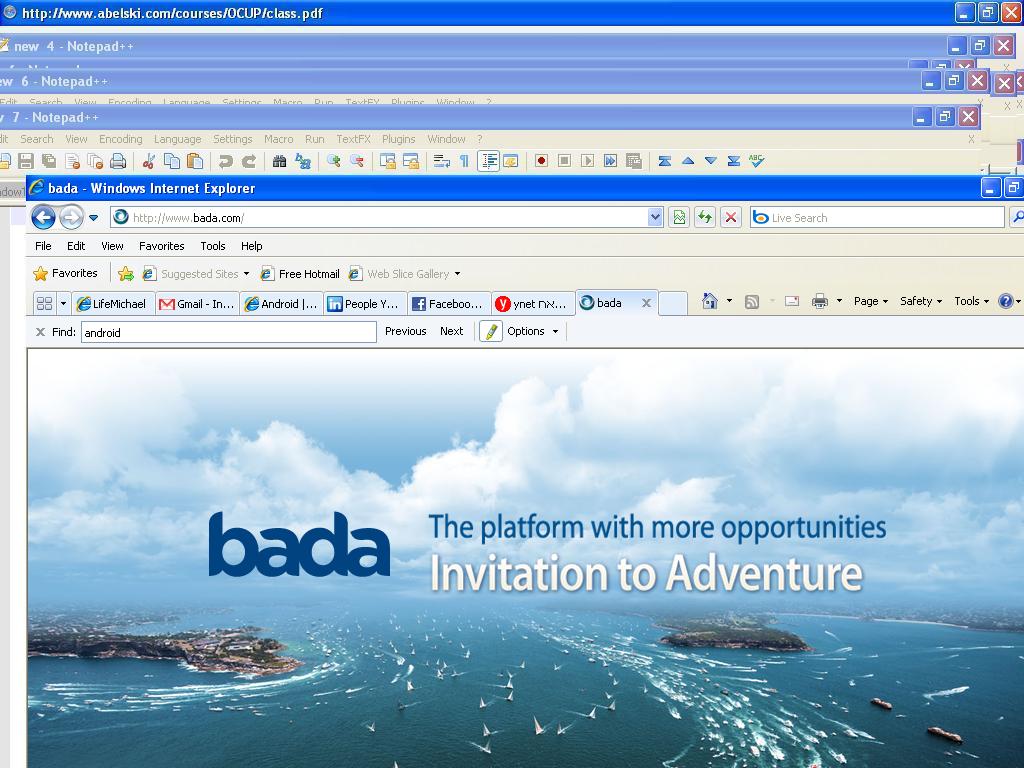Open the Tools dropdown in the IE command bar

[x=972, y=301]
